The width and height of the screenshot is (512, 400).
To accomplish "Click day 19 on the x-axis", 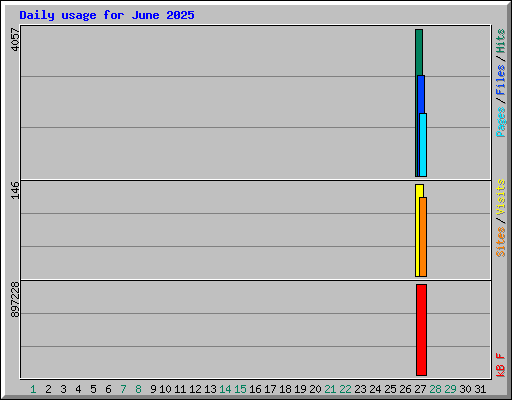I will [300, 389].
